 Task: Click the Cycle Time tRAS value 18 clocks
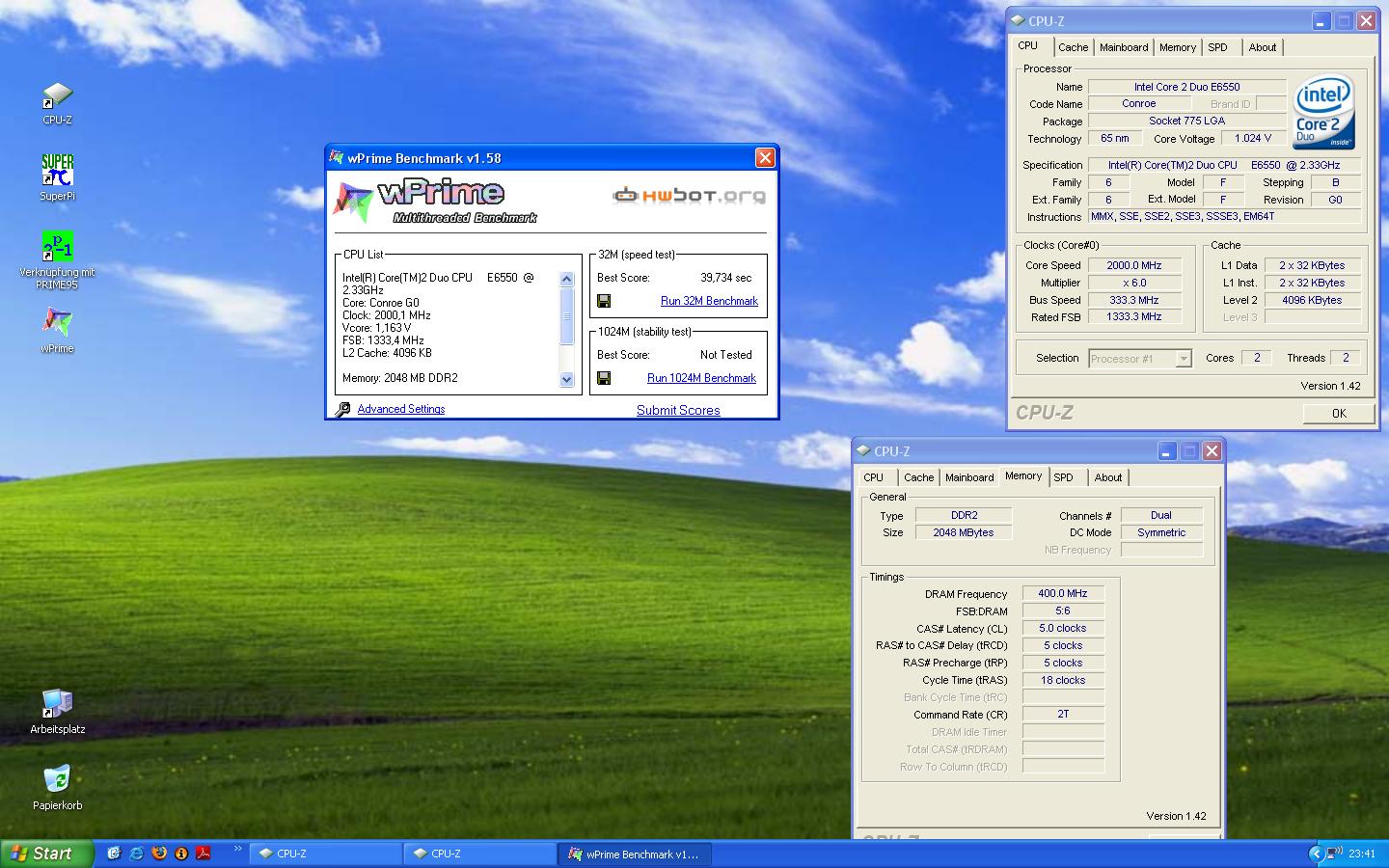tap(1063, 680)
